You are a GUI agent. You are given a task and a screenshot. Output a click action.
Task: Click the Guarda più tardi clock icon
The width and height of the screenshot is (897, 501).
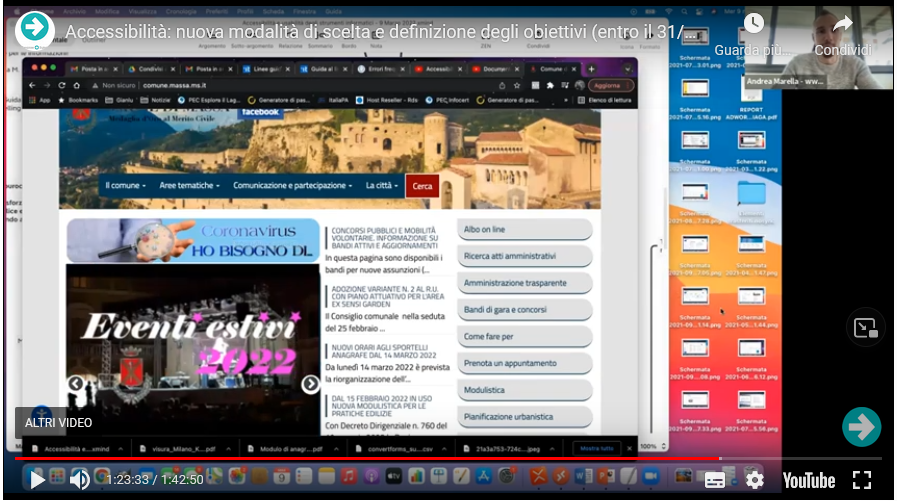click(753, 23)
